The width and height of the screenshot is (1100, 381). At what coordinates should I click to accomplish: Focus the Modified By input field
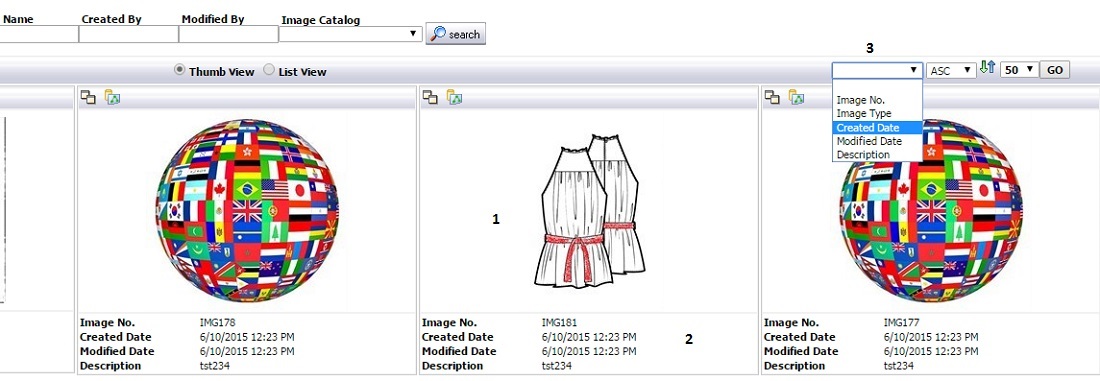[229, 34]
